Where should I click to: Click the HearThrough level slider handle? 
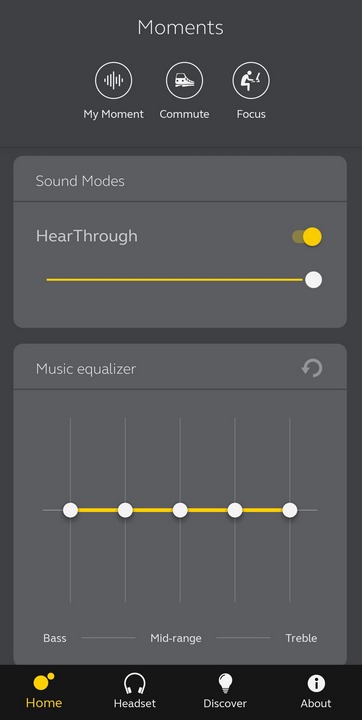point(314,280)
